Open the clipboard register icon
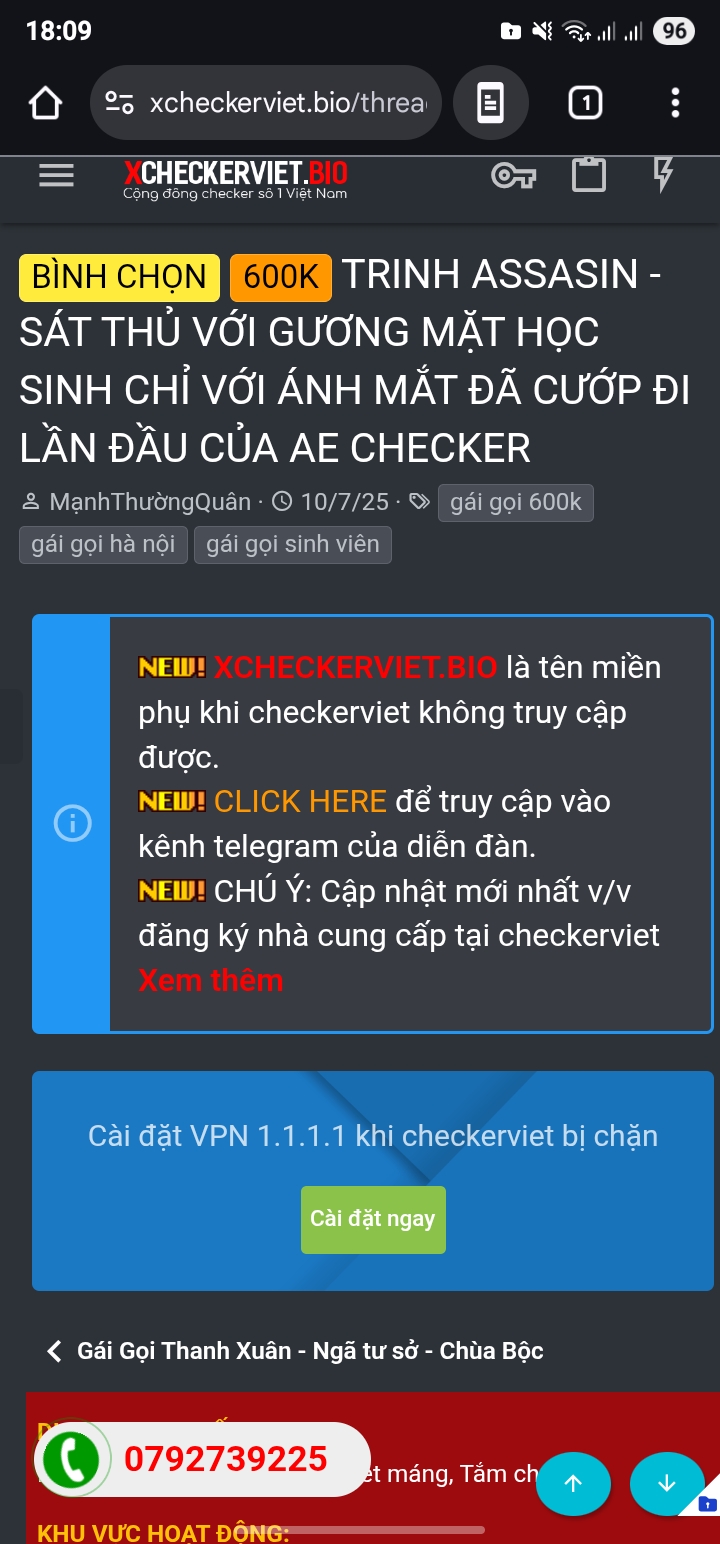Screen dimensions: 720x1544 coord(588,175)
